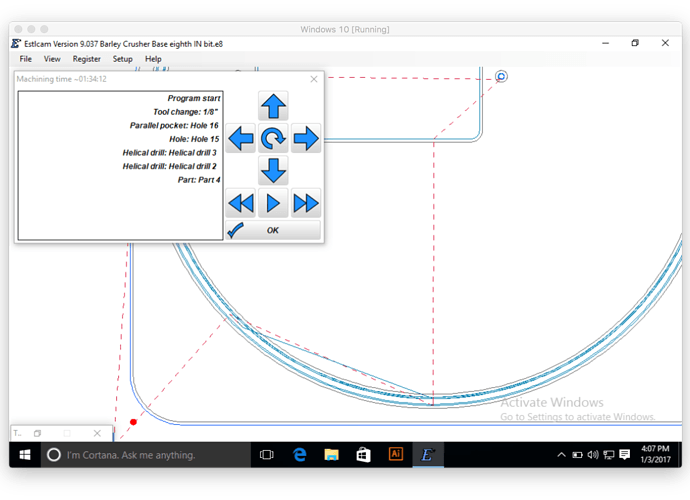Viewport: 690px width, 500px height.
Task: Click the network tray icon
Action: [609, 455]
